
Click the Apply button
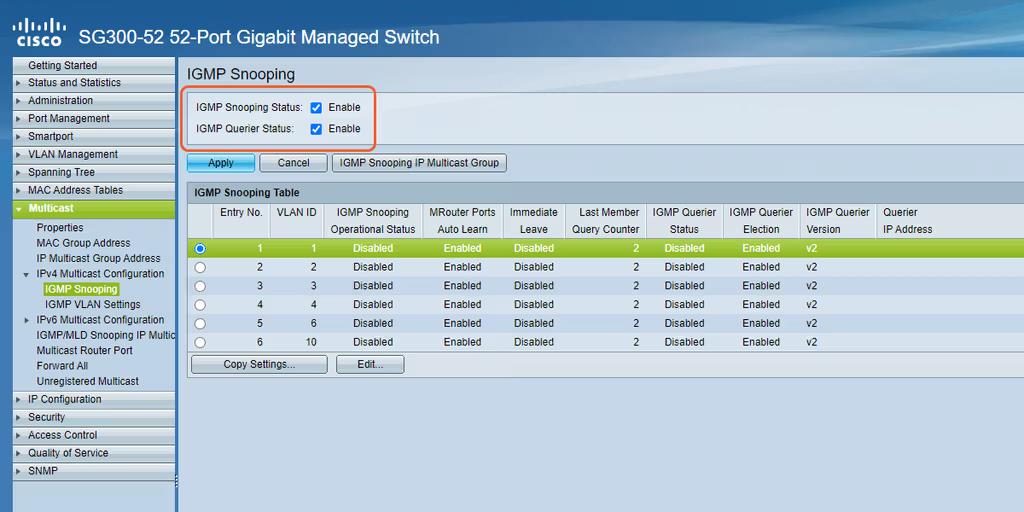tap(221, 163)
